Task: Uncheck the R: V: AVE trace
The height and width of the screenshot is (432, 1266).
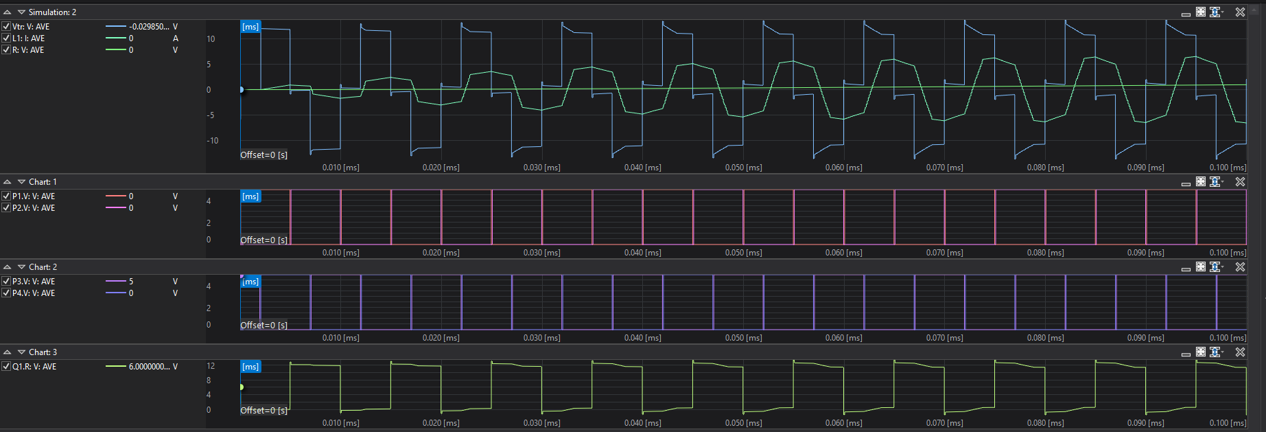Action: tap(7, 49)
